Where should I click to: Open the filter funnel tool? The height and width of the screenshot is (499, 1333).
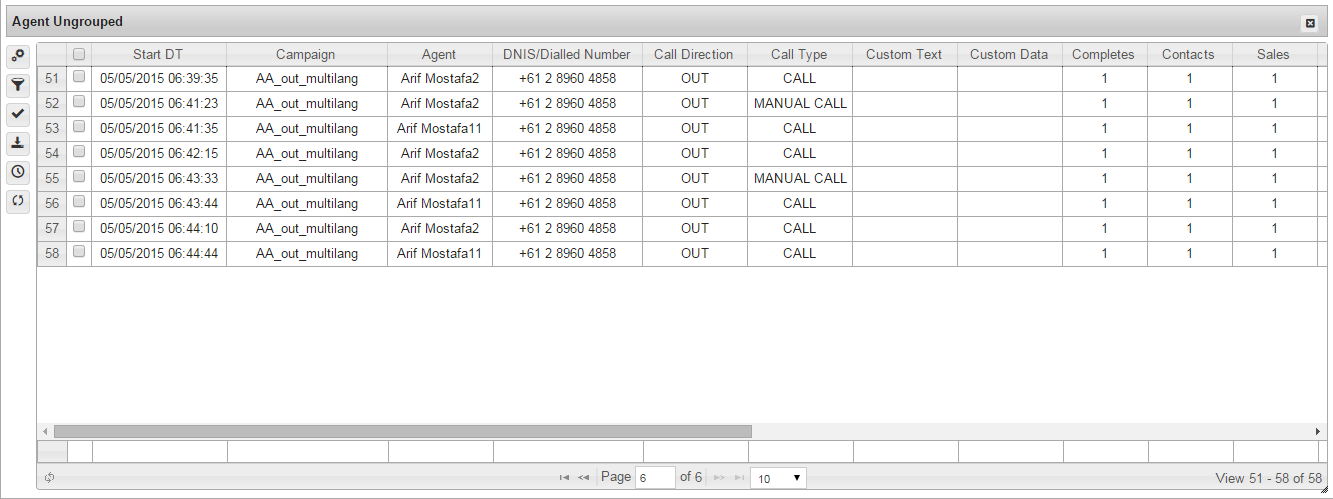tap(17, 85)
